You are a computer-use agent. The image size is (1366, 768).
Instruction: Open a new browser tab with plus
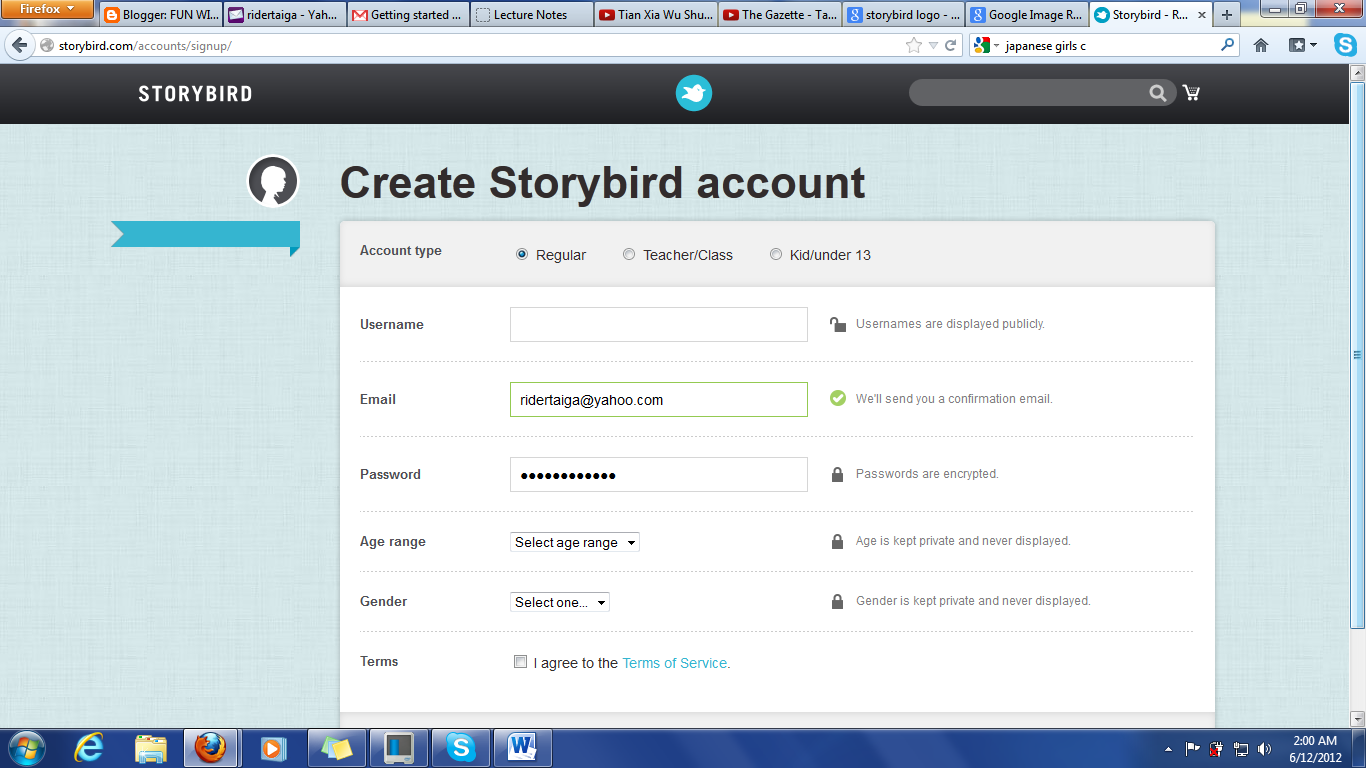pyautogui.click(x=1227, y=15)
